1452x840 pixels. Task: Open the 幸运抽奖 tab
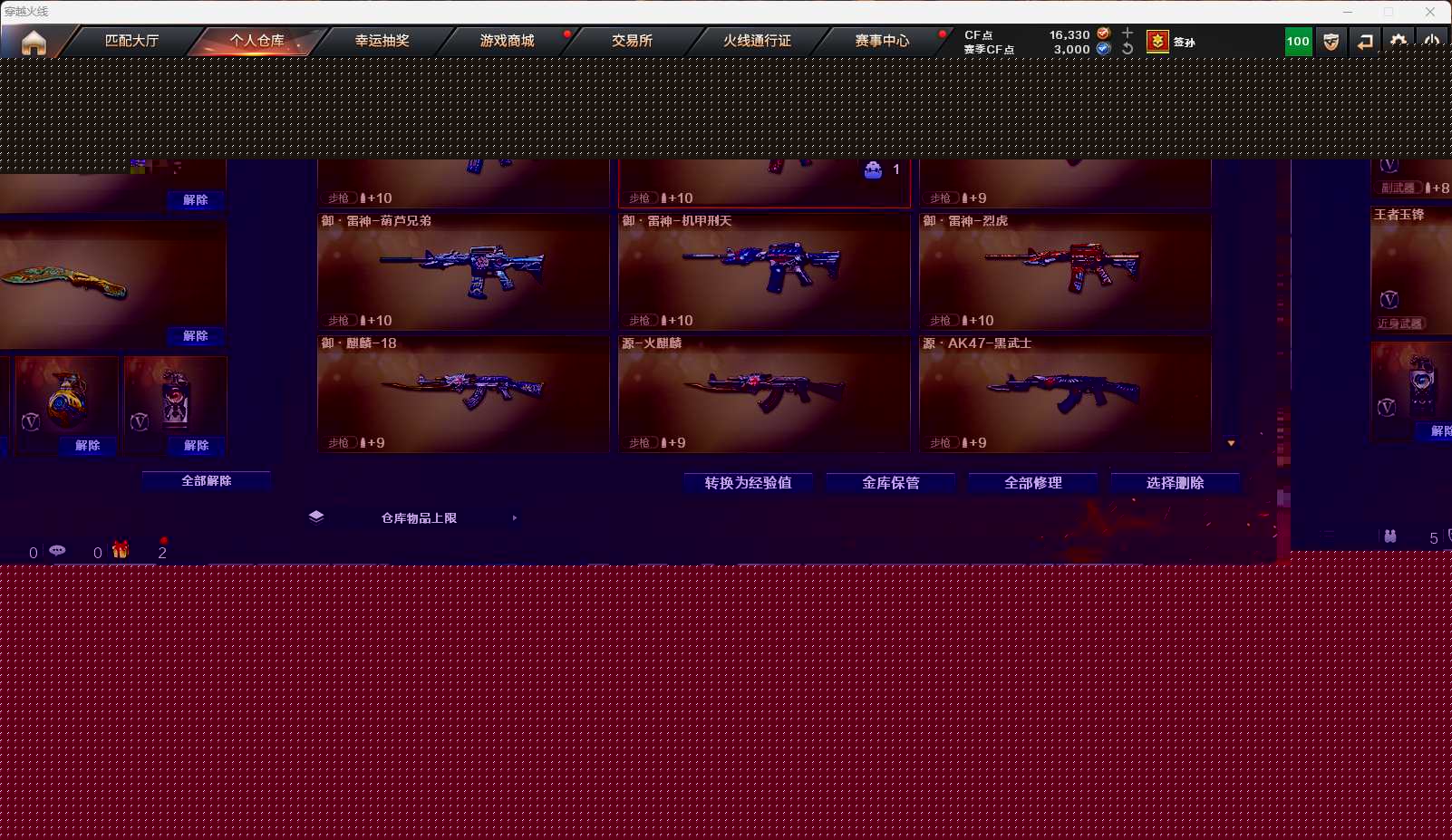[x=382, y=41]
